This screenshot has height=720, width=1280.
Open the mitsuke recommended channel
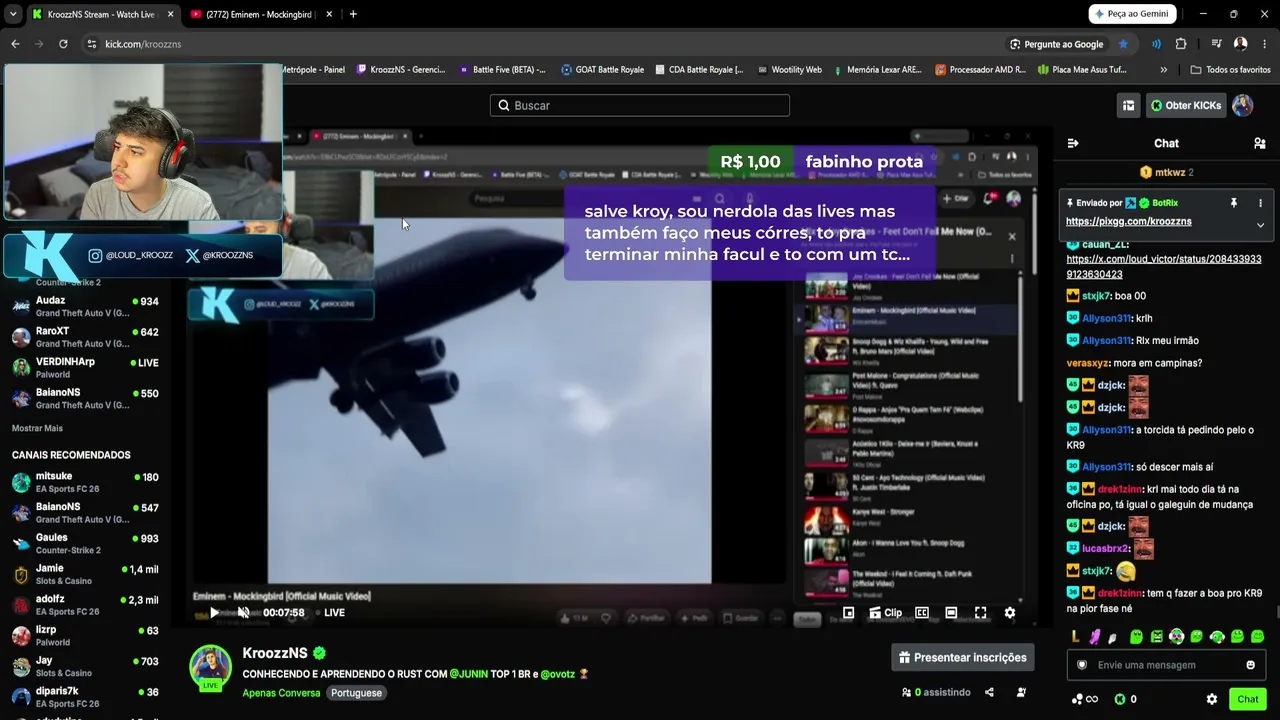click(85, 482)
